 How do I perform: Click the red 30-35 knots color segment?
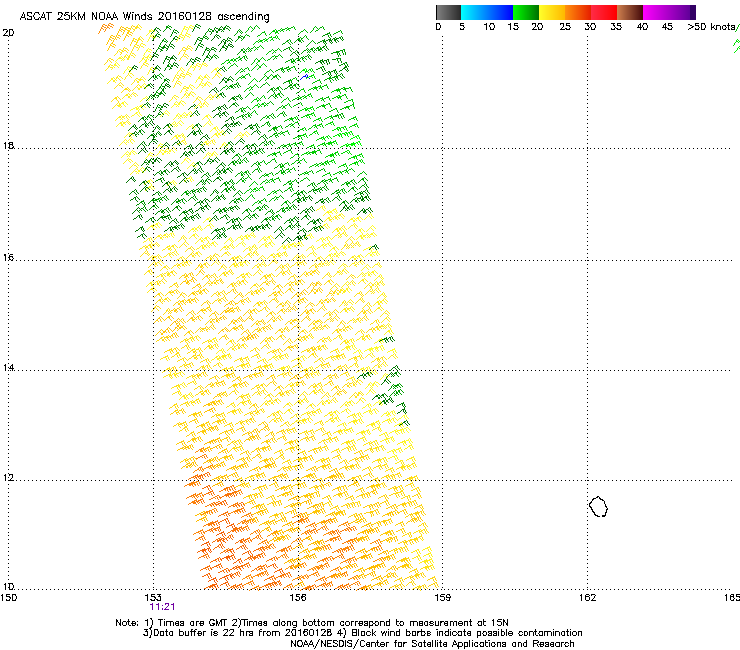pyautogui.click(x=604, y=12)
